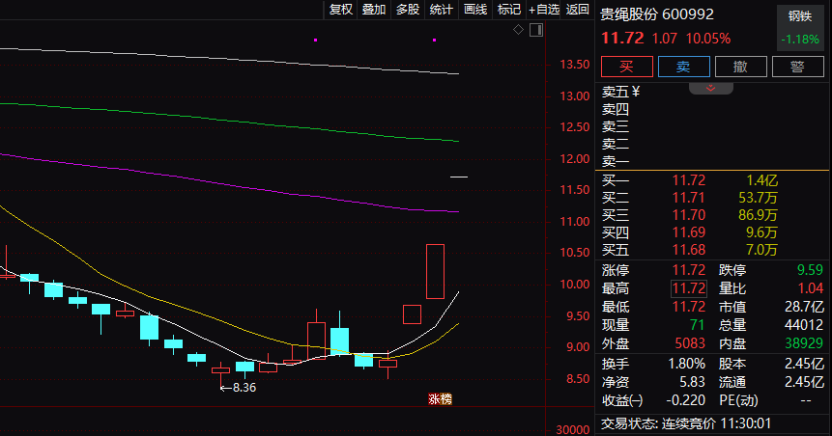The height and width of the screenshot is (436, 832).
Task: Click the 涨榜 badge on chart
Action: (440, 399)
